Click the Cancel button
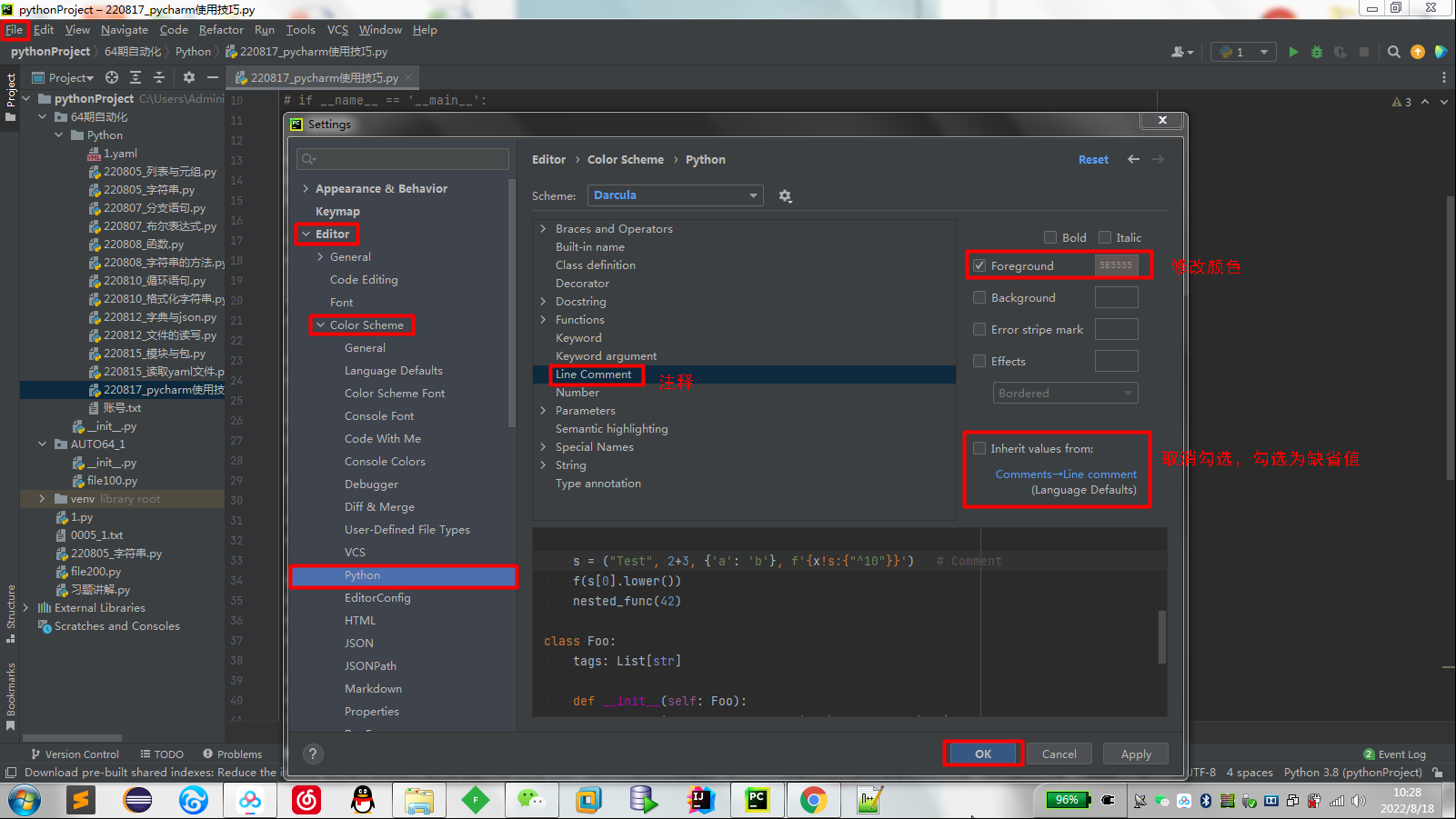The height and width of the screenshot is (819, 1456). tap(1059, 754)
